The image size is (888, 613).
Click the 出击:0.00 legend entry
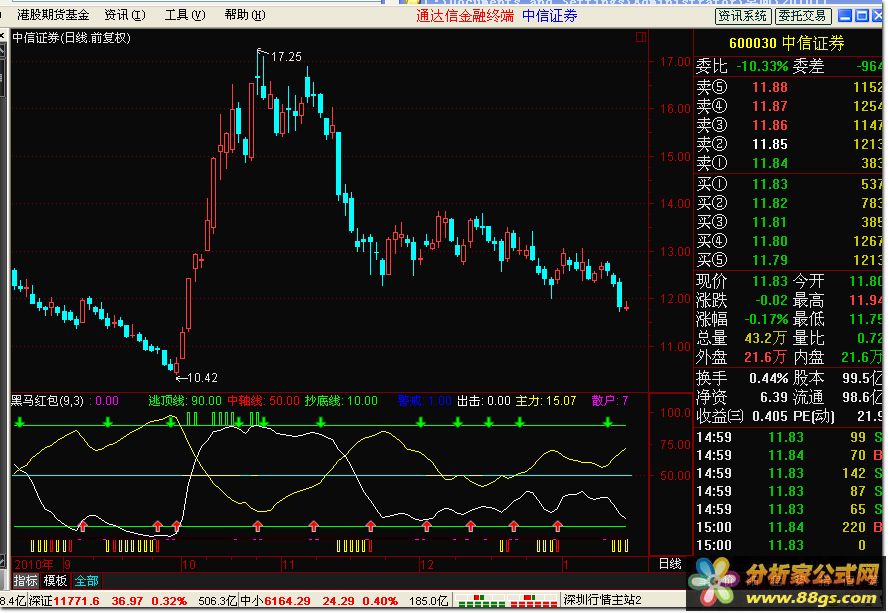[484, 401]
